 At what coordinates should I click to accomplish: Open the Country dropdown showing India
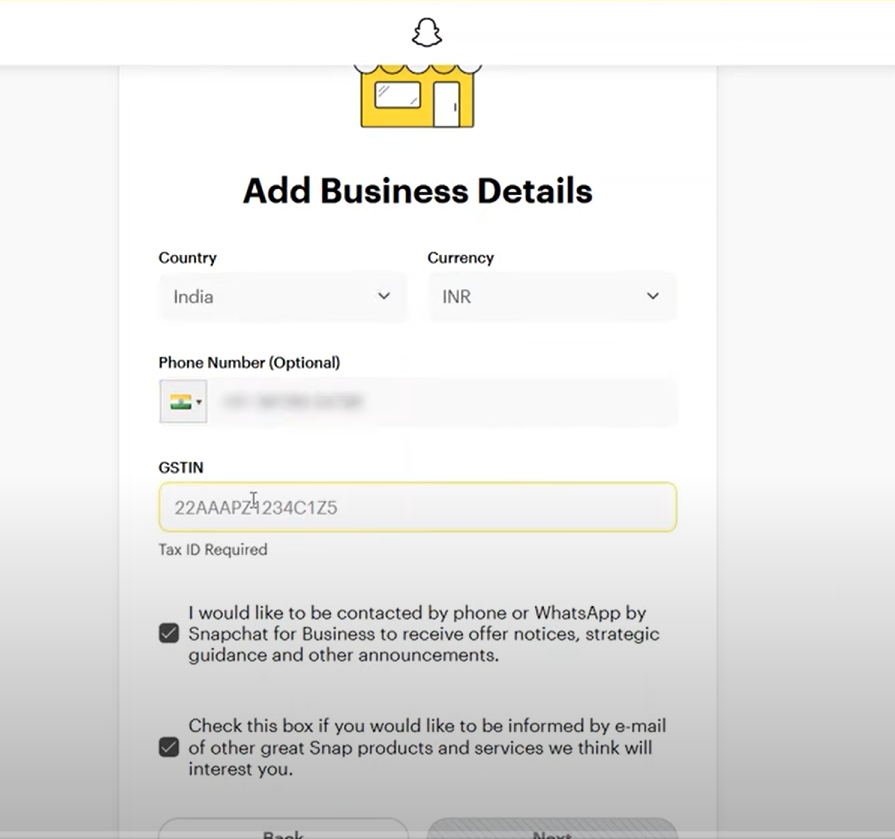pos(283,297)
